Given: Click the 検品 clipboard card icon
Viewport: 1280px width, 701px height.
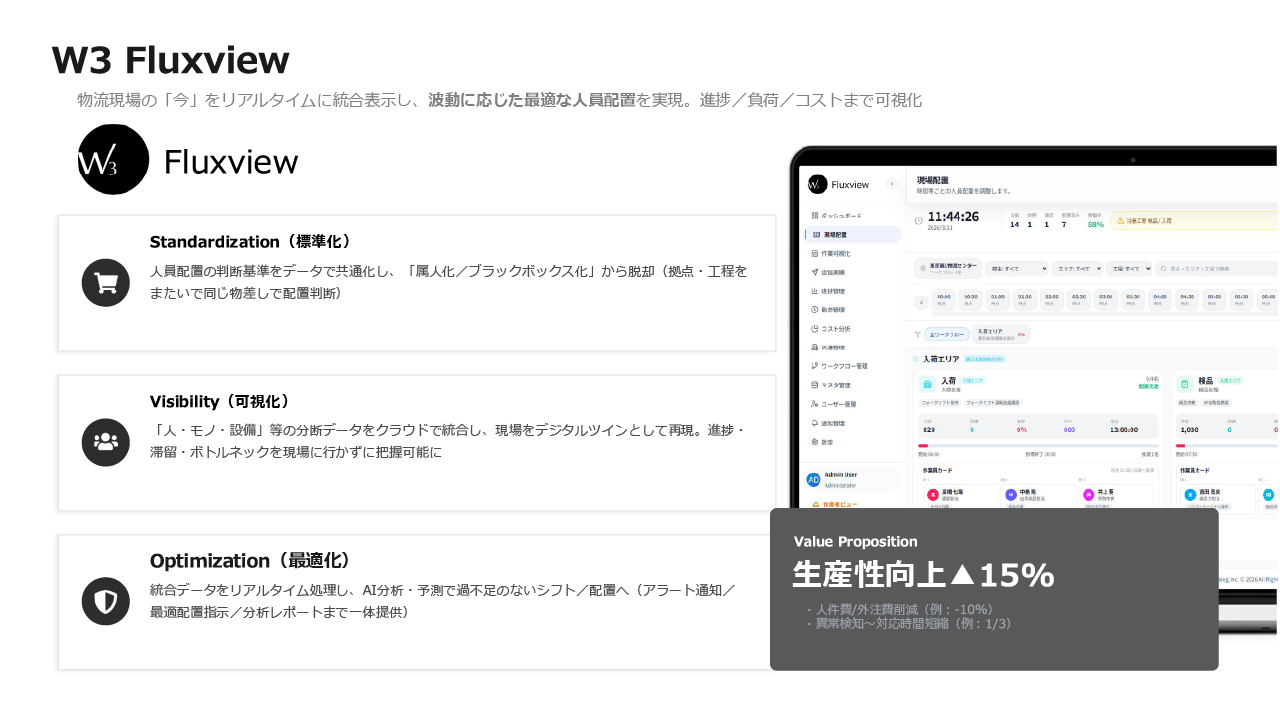Looking at the screenshot, I should [x=1185, y=383].
